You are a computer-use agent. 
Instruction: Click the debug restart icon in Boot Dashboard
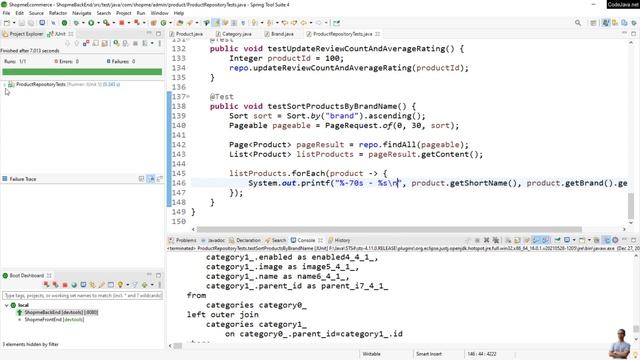click(56, 284)
